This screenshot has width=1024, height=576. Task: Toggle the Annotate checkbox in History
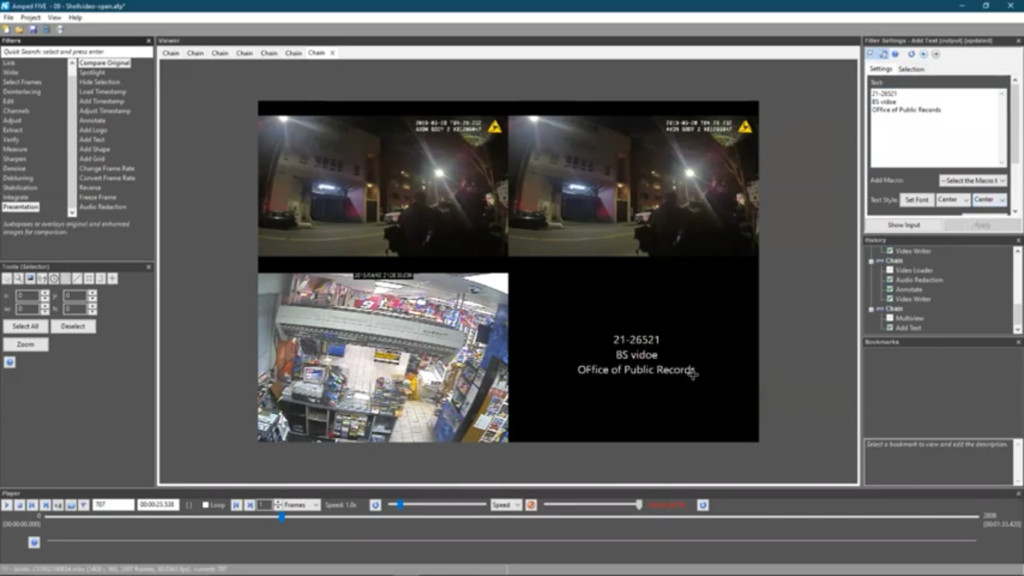point(889,289)
